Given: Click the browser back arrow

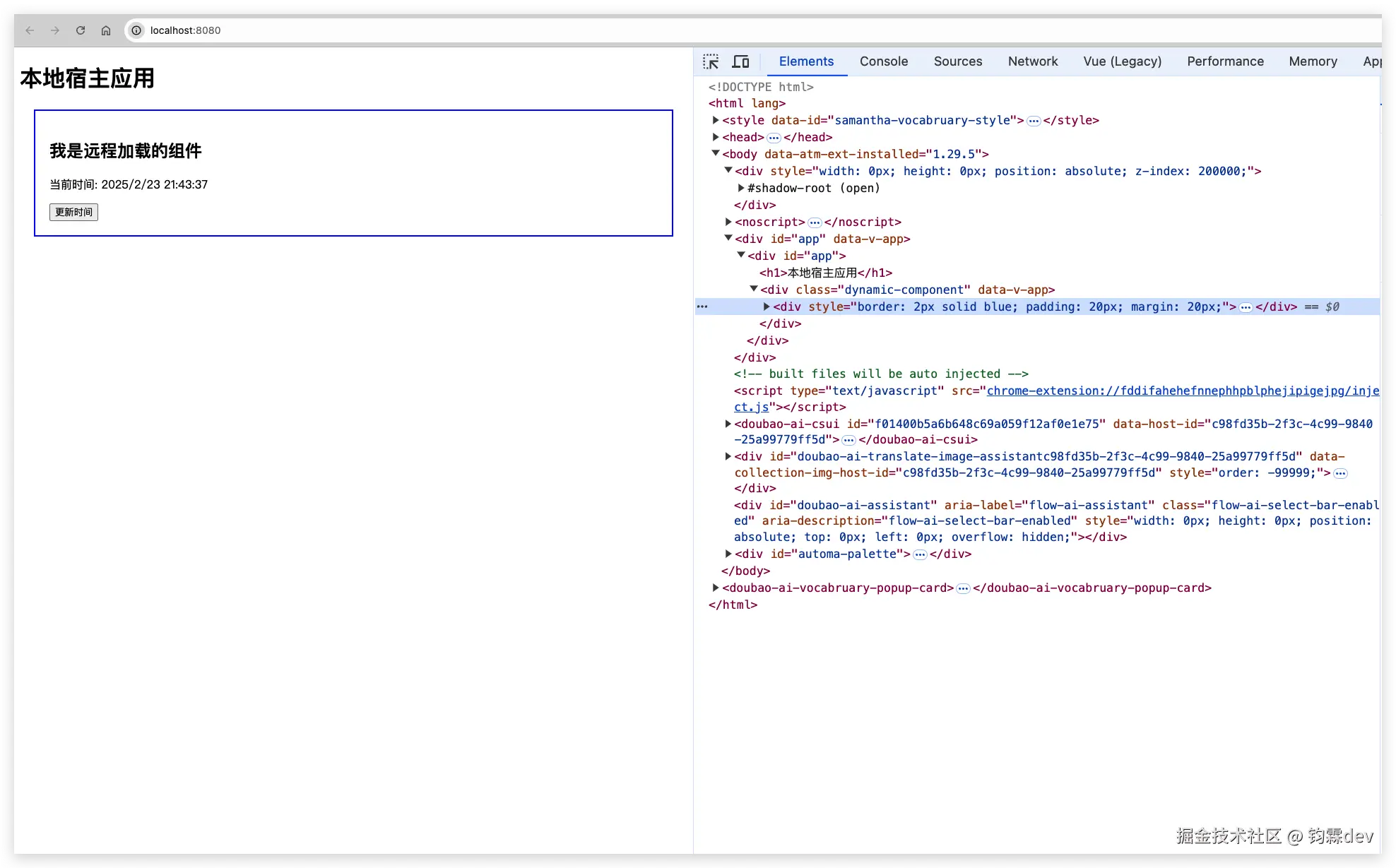Looking at the screenshot, I should coord(30,30).
